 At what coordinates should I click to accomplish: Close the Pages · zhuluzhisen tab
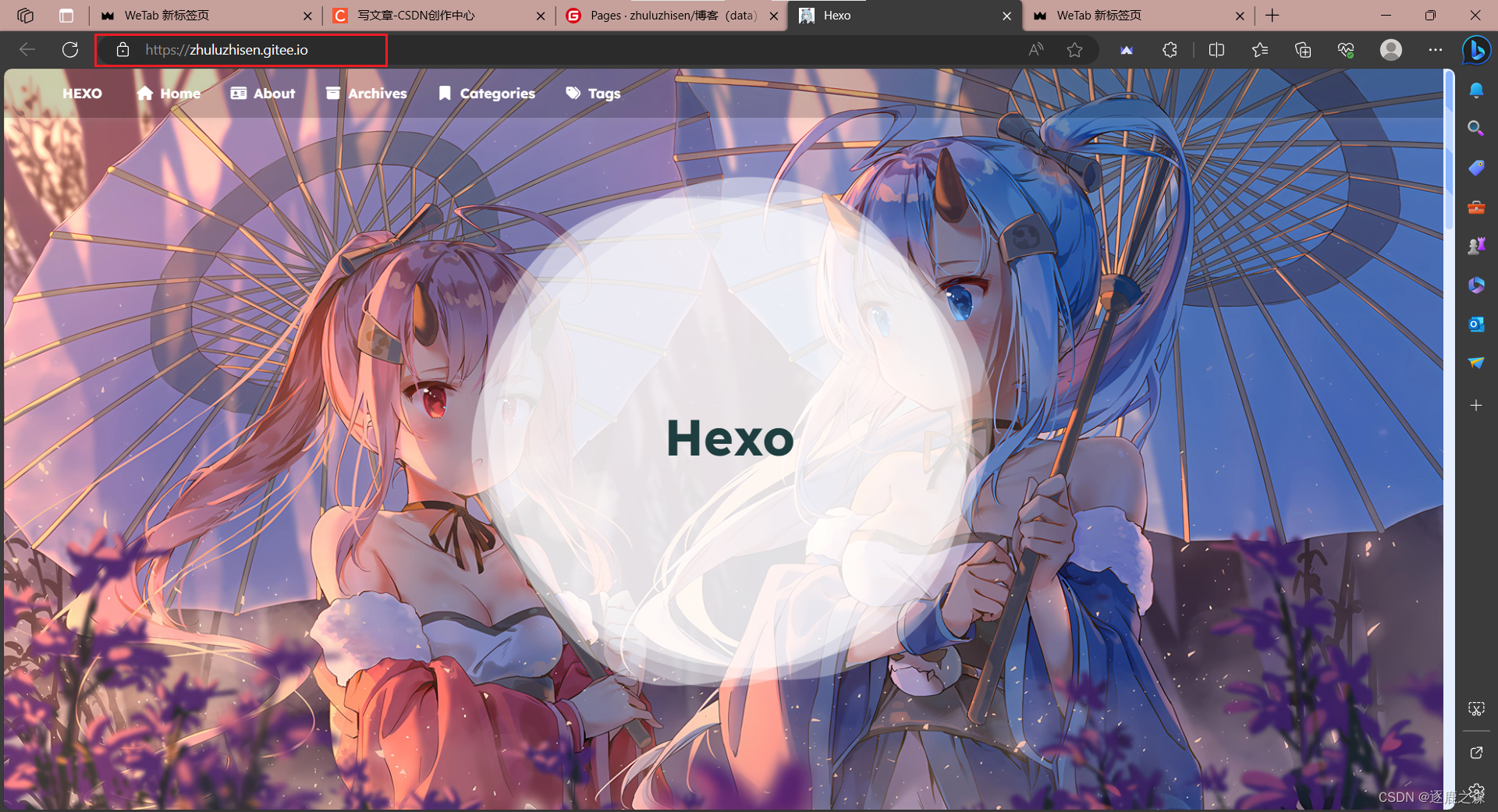coord(774,16)
